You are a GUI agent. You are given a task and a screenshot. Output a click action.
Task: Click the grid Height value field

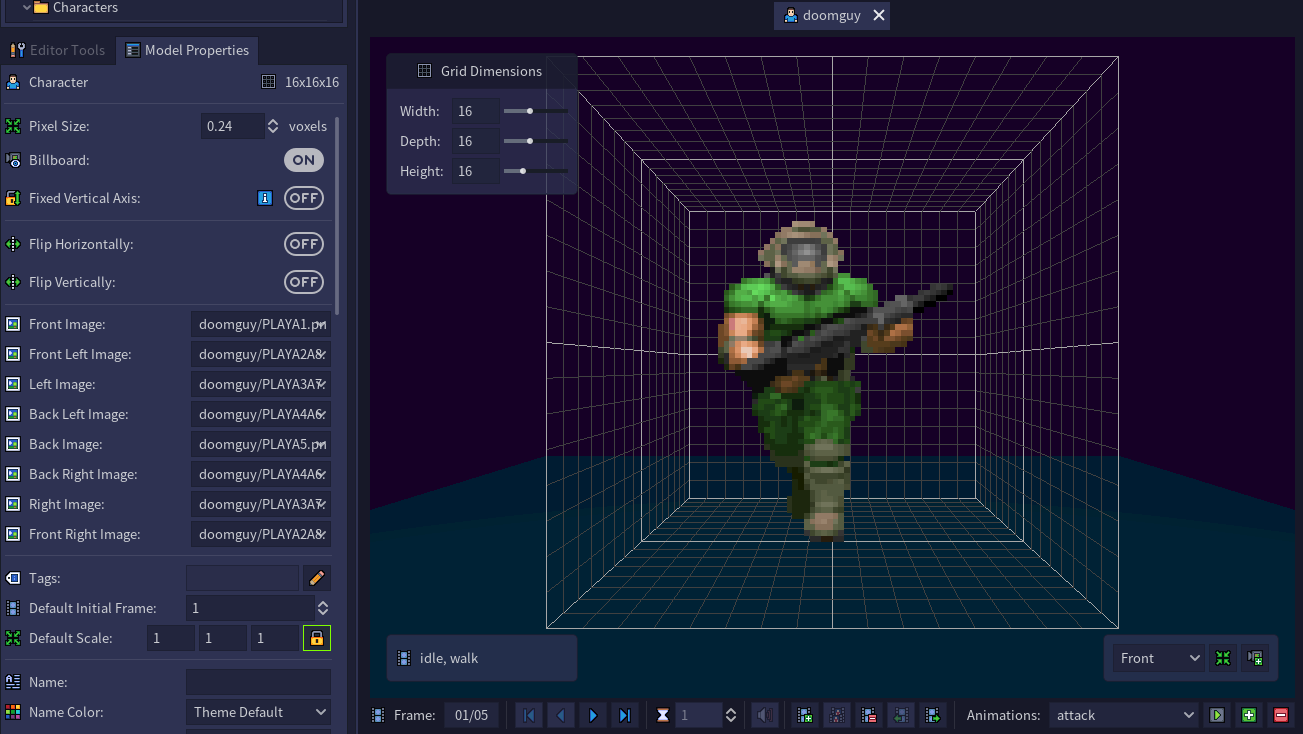point(475,171)
